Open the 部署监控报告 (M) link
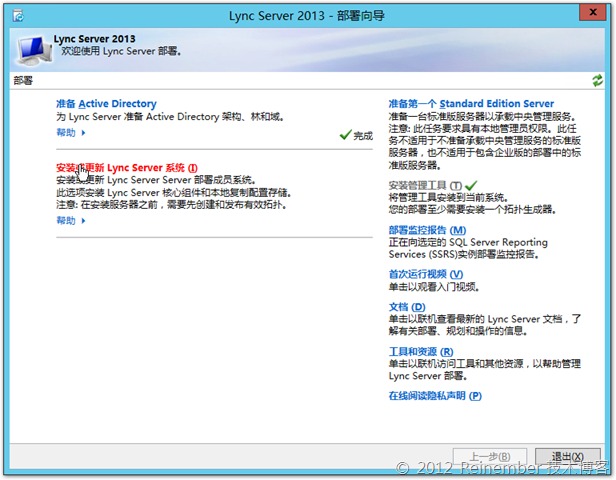This screenshot has width=616, height=480. (x=427, y=230)
